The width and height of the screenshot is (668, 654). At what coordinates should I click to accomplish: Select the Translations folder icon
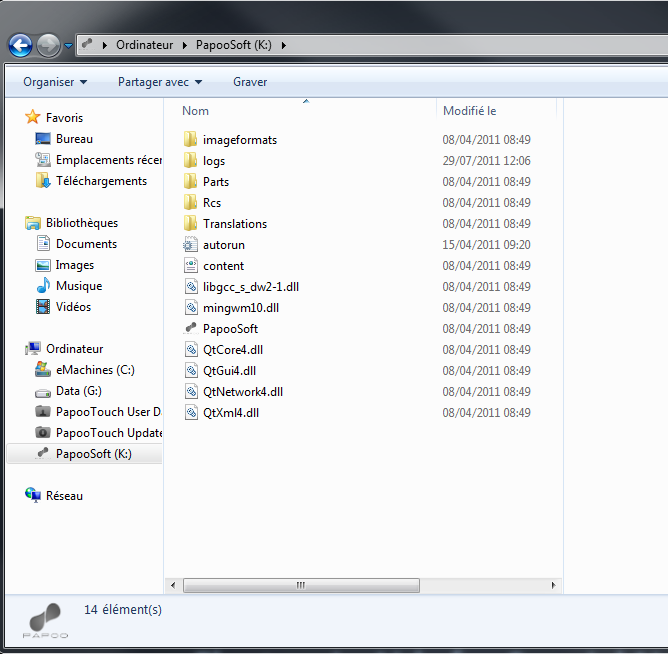point(190,223)
